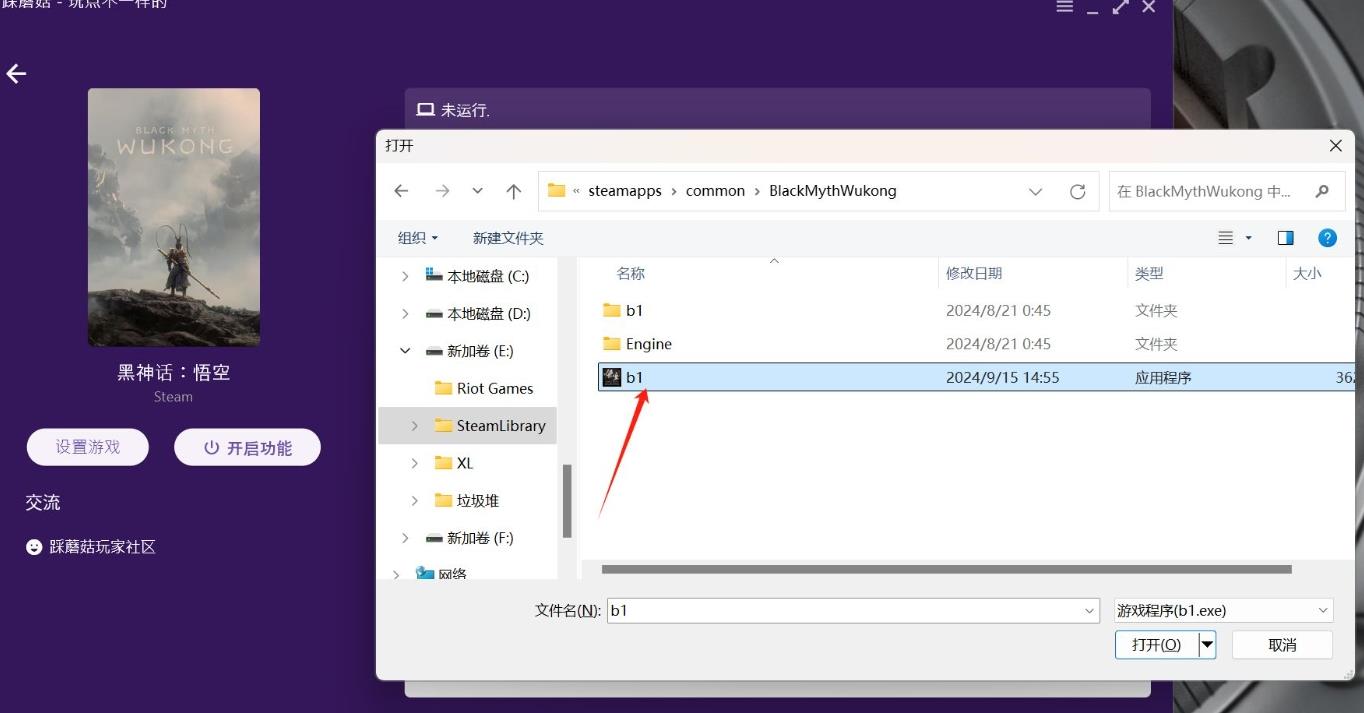Viewport: 1364px width, 713px height.
Task: Select the b1 application file
Action: pyautogui.click(x=977, y=377)
